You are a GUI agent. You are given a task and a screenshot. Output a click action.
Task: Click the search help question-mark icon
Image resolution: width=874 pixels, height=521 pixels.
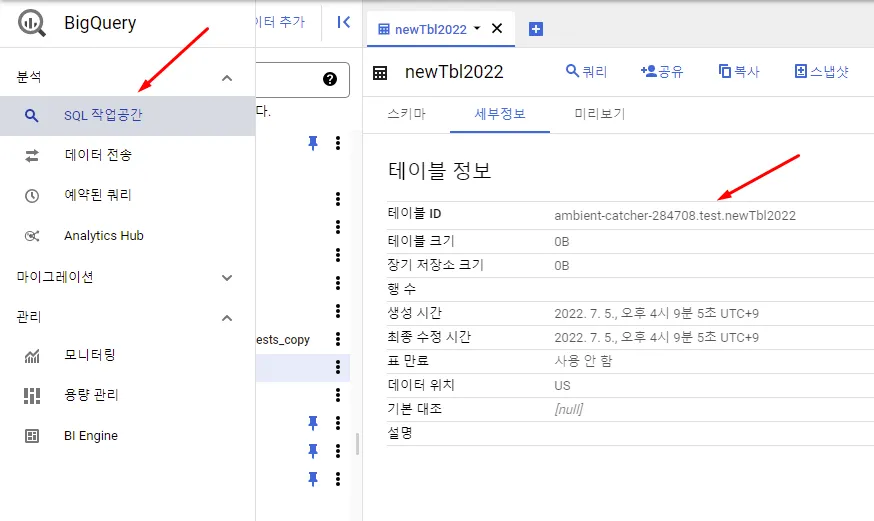pyautogui.click(x=330, y=79)
